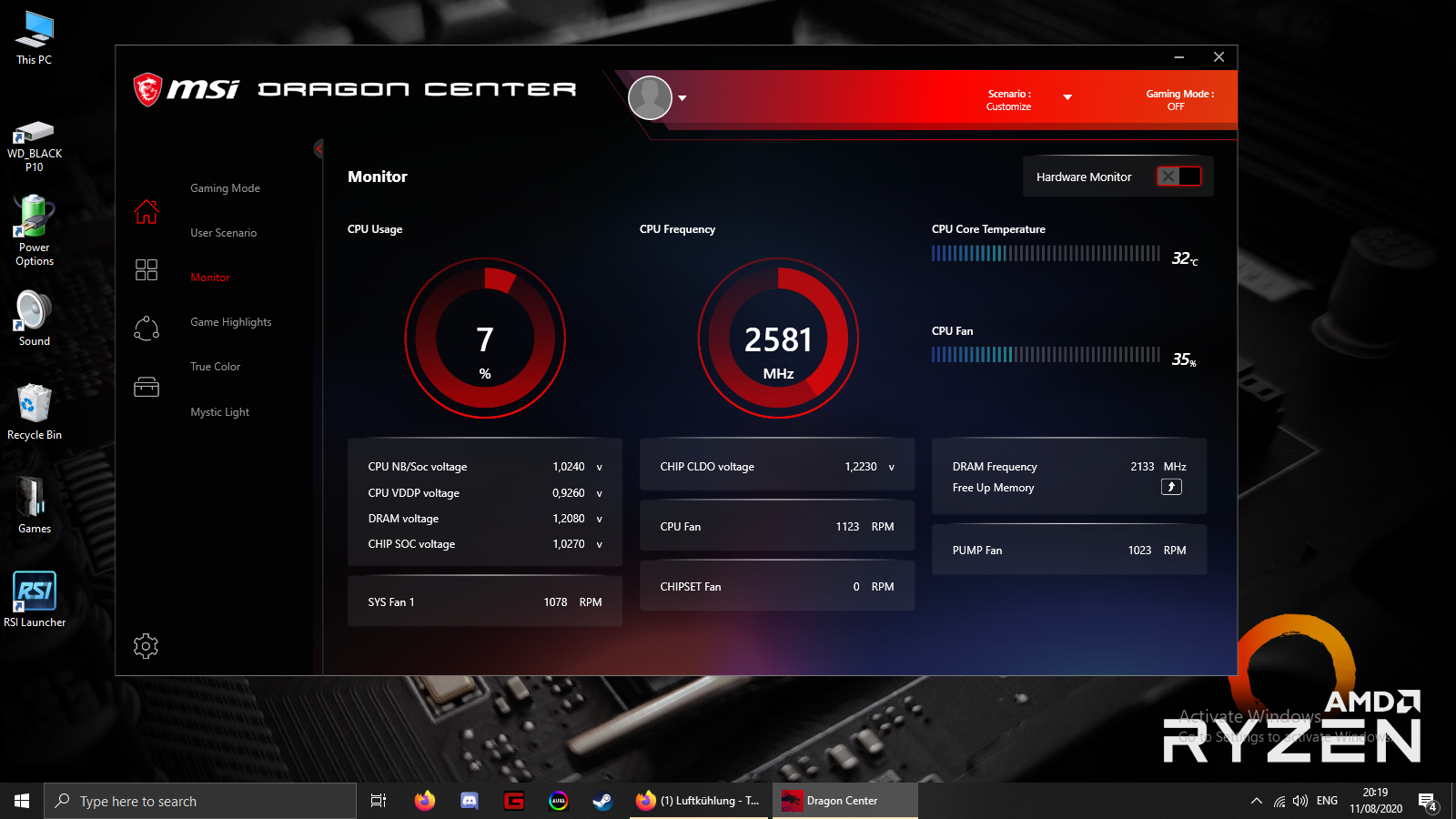Click CHIP CLDO voltage value 1,2230

point(861,467)
